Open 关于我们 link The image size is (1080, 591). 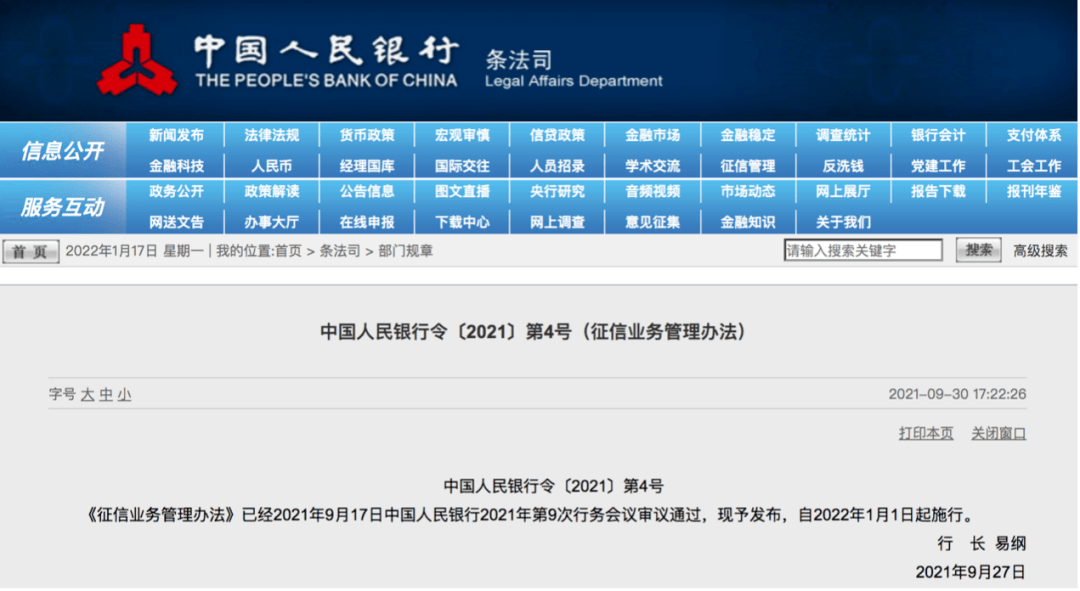(843, 222)
